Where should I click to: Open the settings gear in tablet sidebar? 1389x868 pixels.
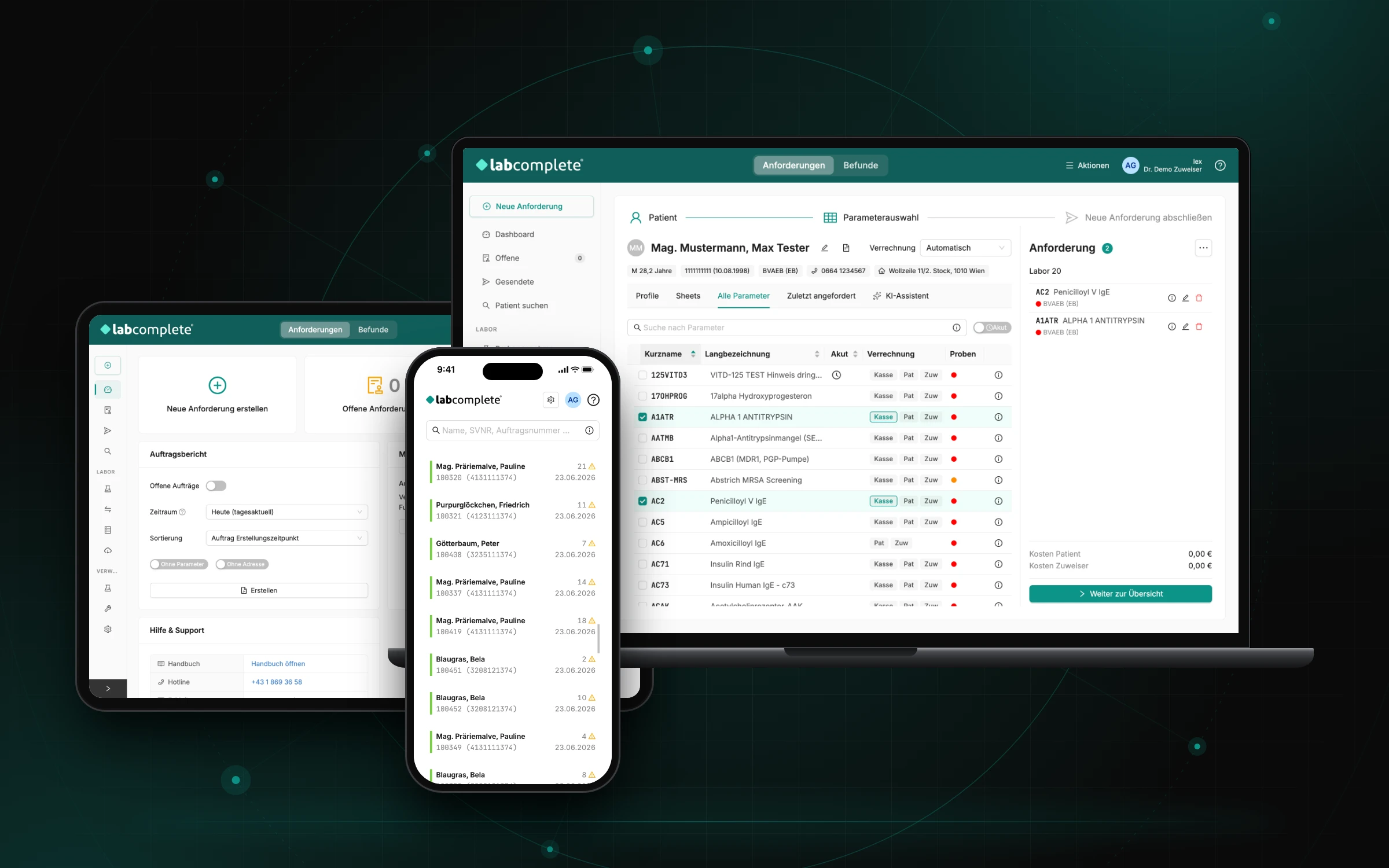click(108, 629)
